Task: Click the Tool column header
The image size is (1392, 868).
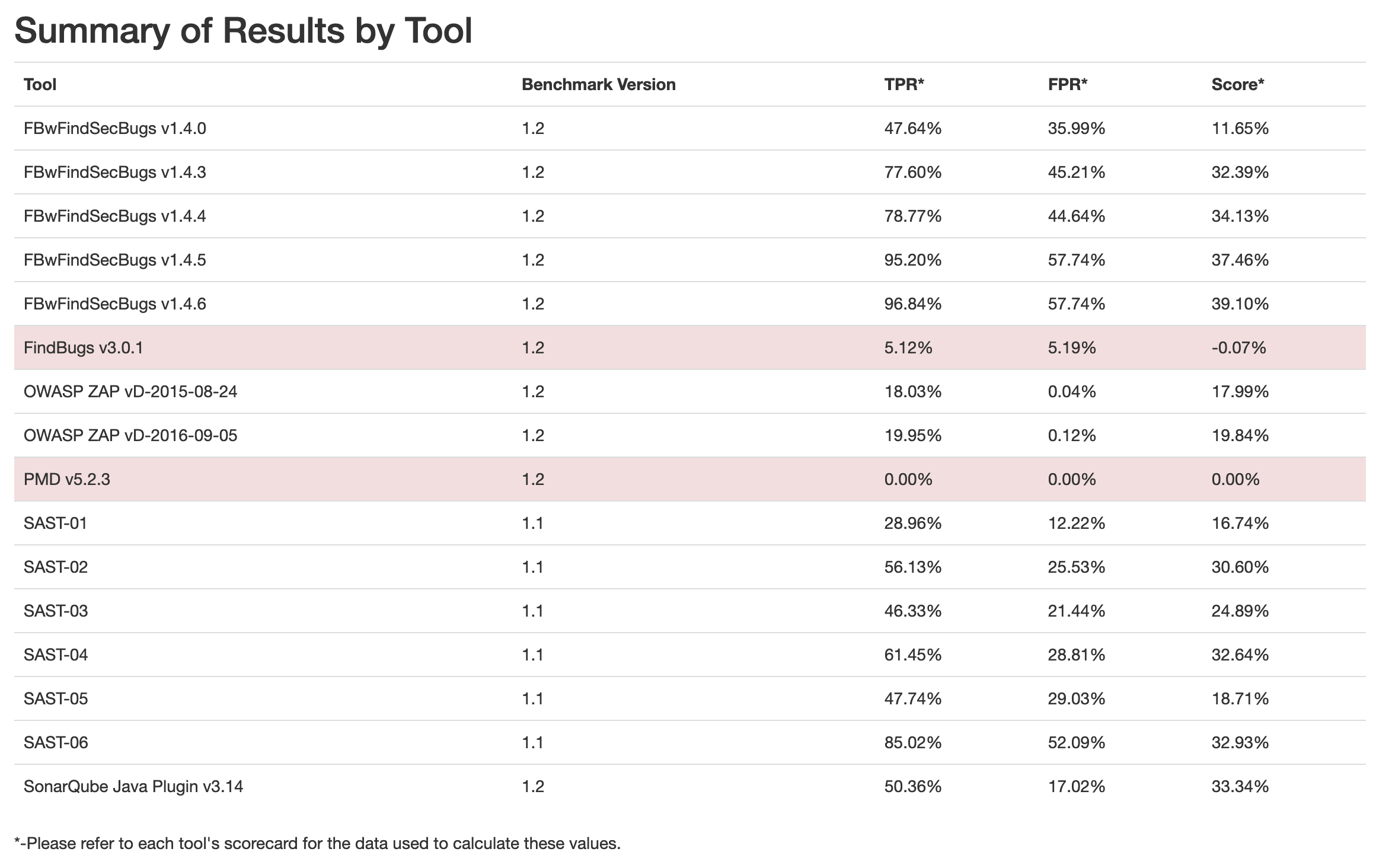Action: 40,85
